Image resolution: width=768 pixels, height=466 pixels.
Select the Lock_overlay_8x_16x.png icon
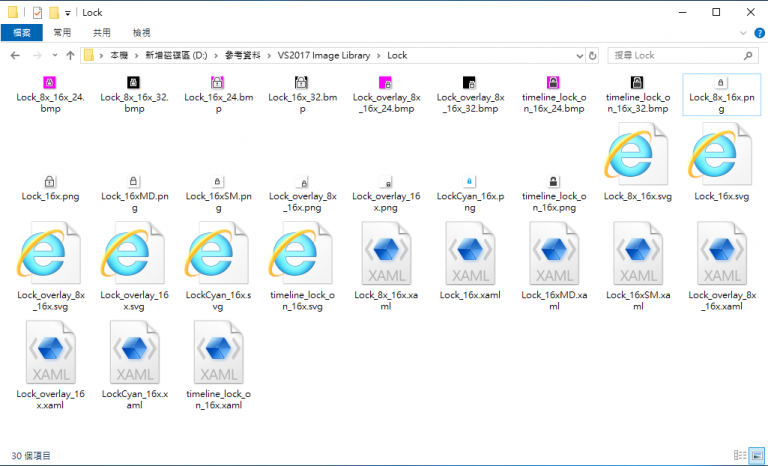coord(301,182)
